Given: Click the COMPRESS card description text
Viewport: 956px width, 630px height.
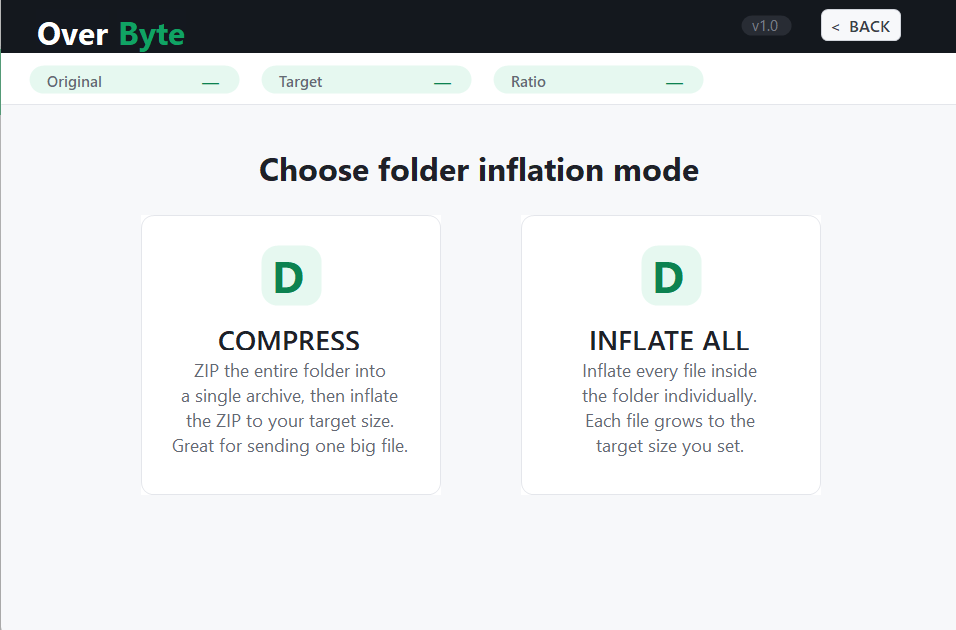Looking at the screenshot, I should click(x=290, y=408).
